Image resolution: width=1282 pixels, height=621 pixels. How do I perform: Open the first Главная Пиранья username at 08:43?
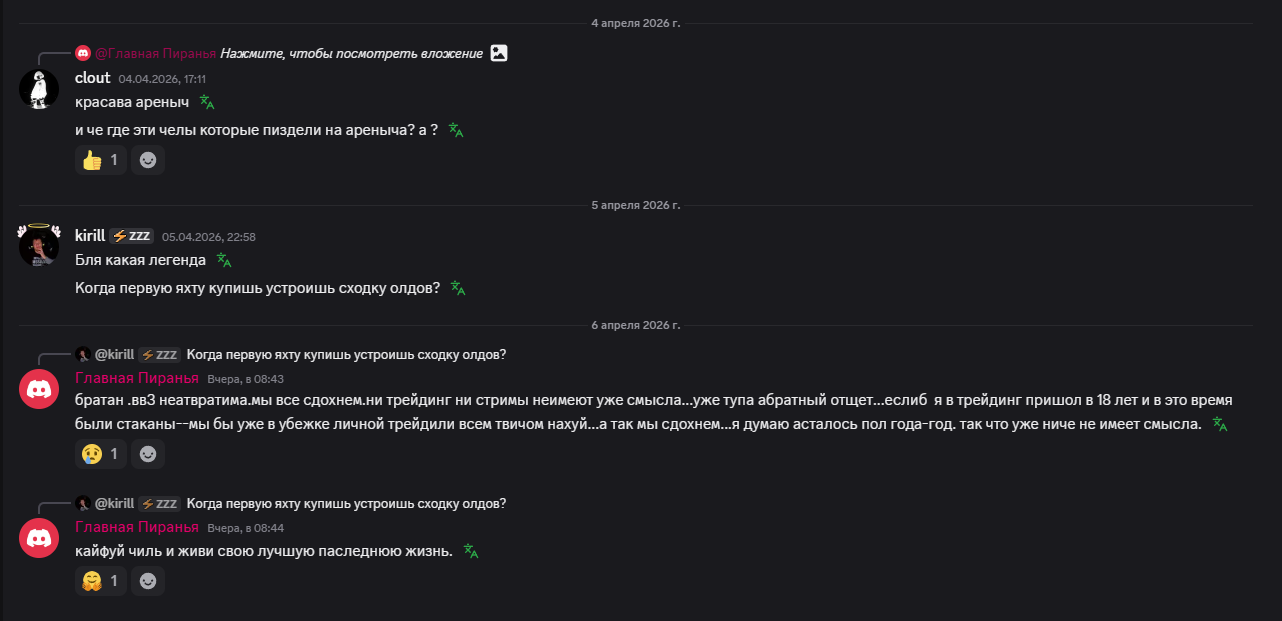(137, 378)
